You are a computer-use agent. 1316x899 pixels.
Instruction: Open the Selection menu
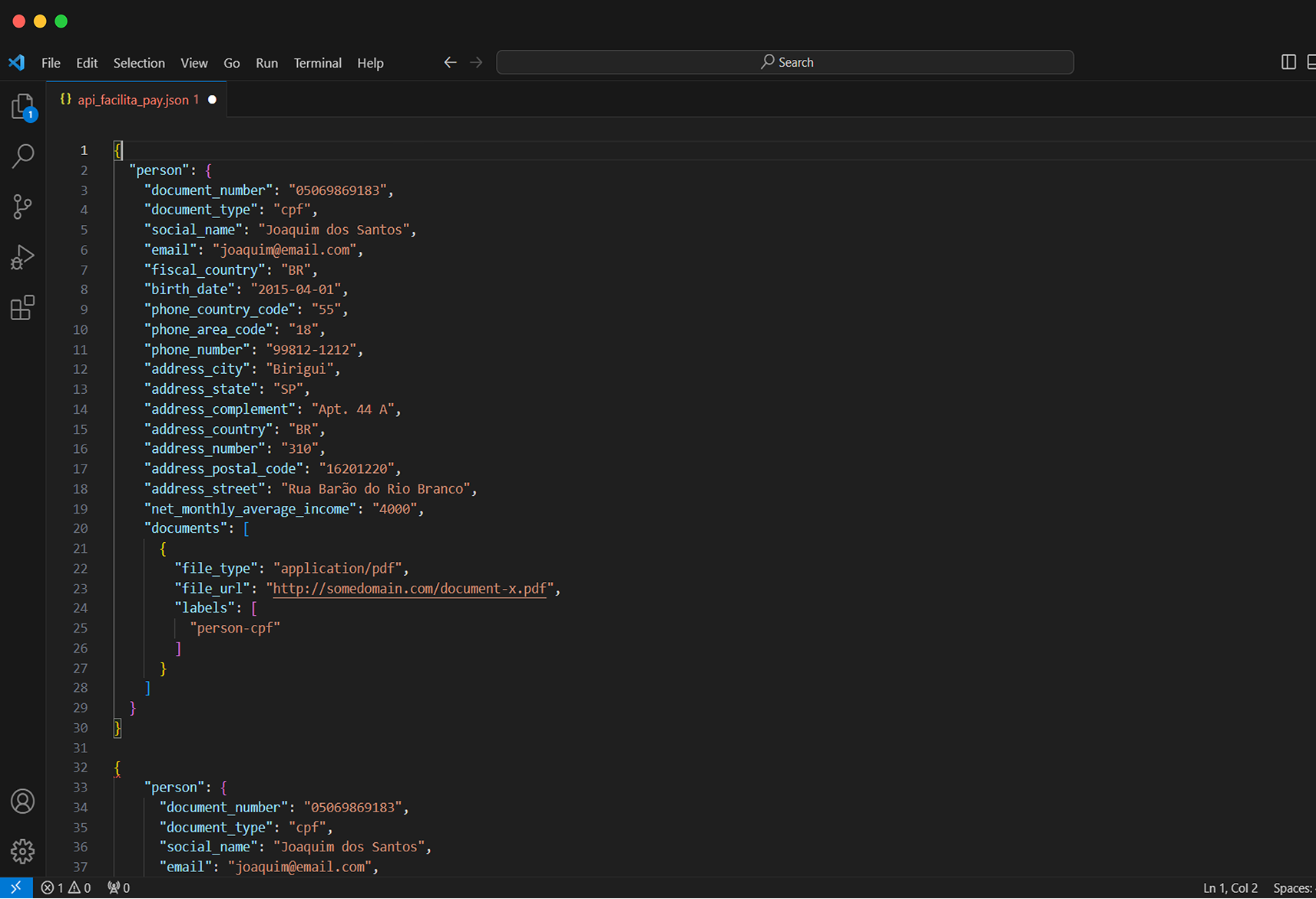pos(139,63)
